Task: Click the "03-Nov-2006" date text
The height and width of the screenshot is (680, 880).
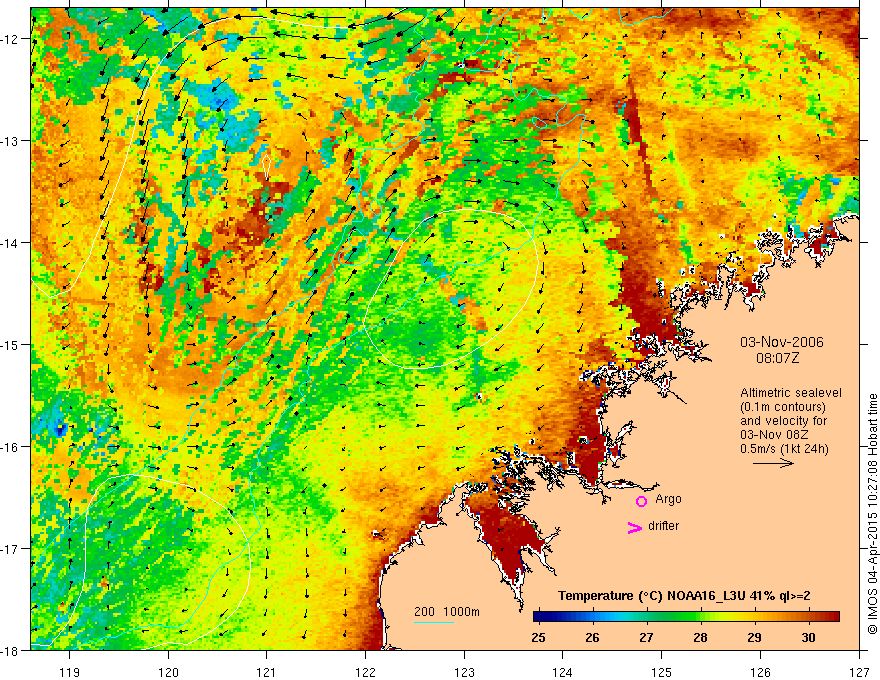Action: [782, 342]
